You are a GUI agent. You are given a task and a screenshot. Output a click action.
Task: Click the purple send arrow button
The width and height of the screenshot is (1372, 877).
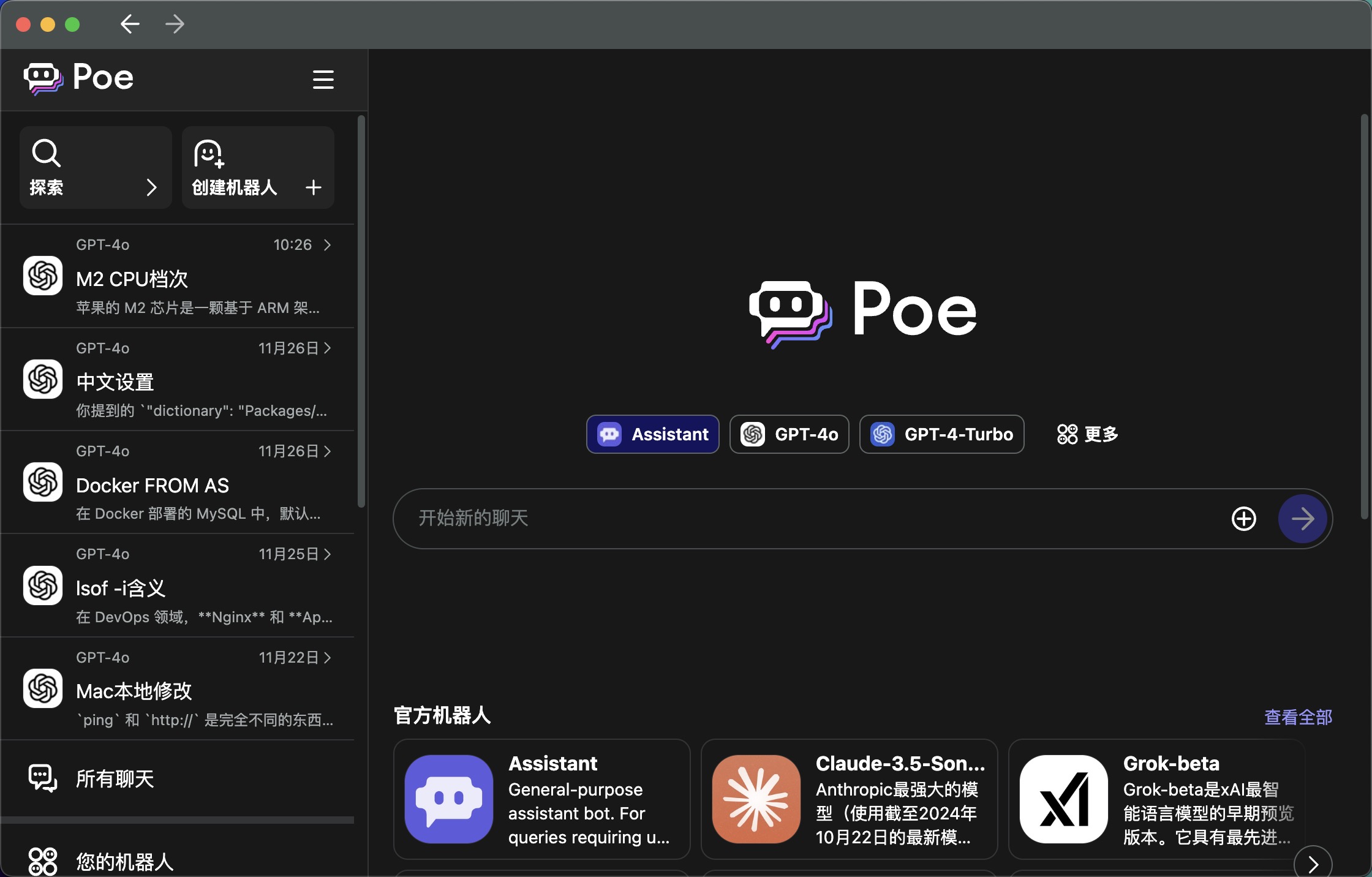click(x=1302, y=519)
